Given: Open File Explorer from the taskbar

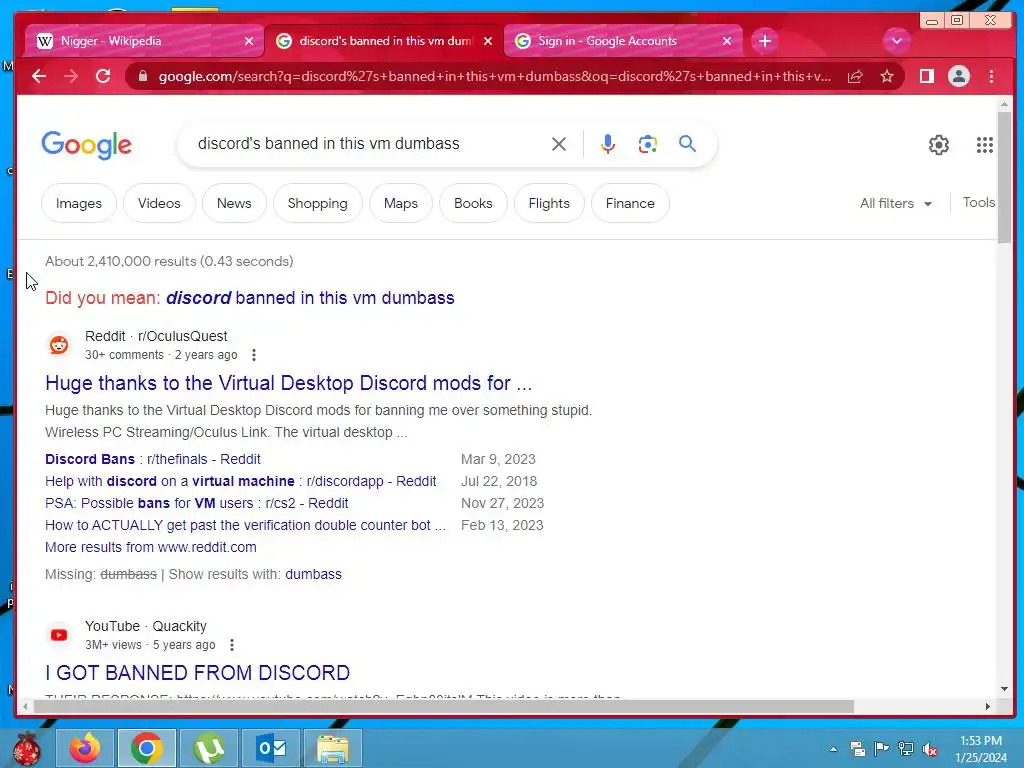Looking at the screenshot, I should [332, 748].
